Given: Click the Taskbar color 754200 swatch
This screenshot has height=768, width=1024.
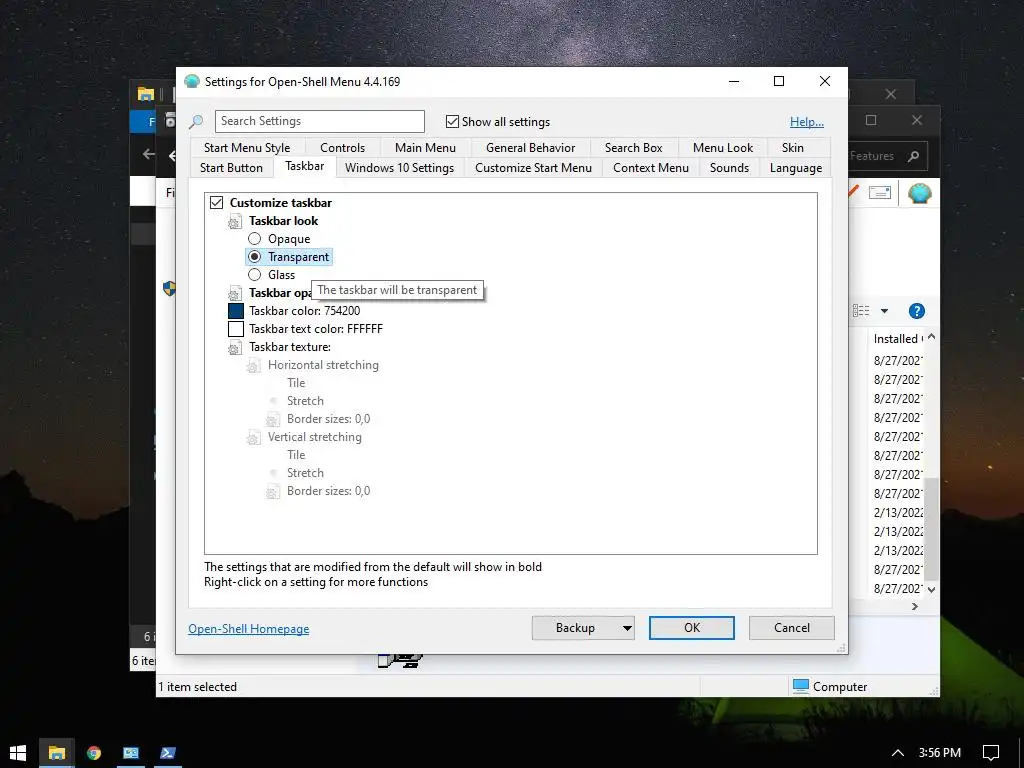Looking at the screenshot, I should (236, 311).
